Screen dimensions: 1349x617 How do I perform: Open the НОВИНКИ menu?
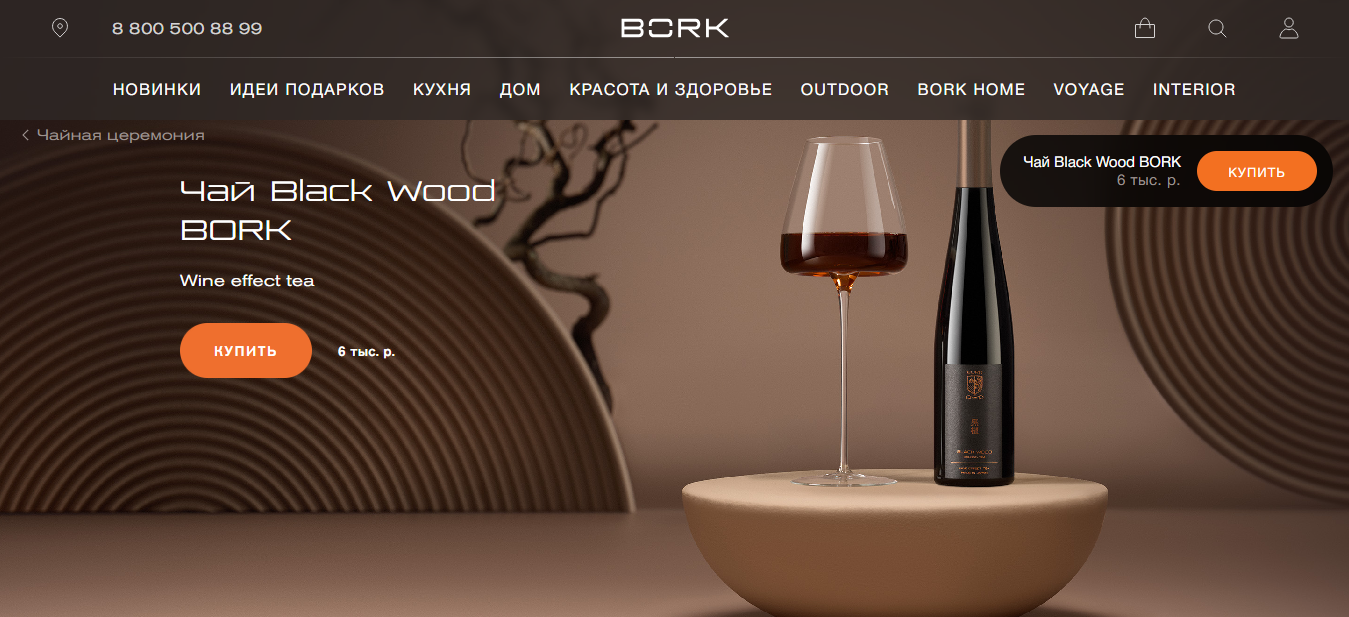[157, 89]
